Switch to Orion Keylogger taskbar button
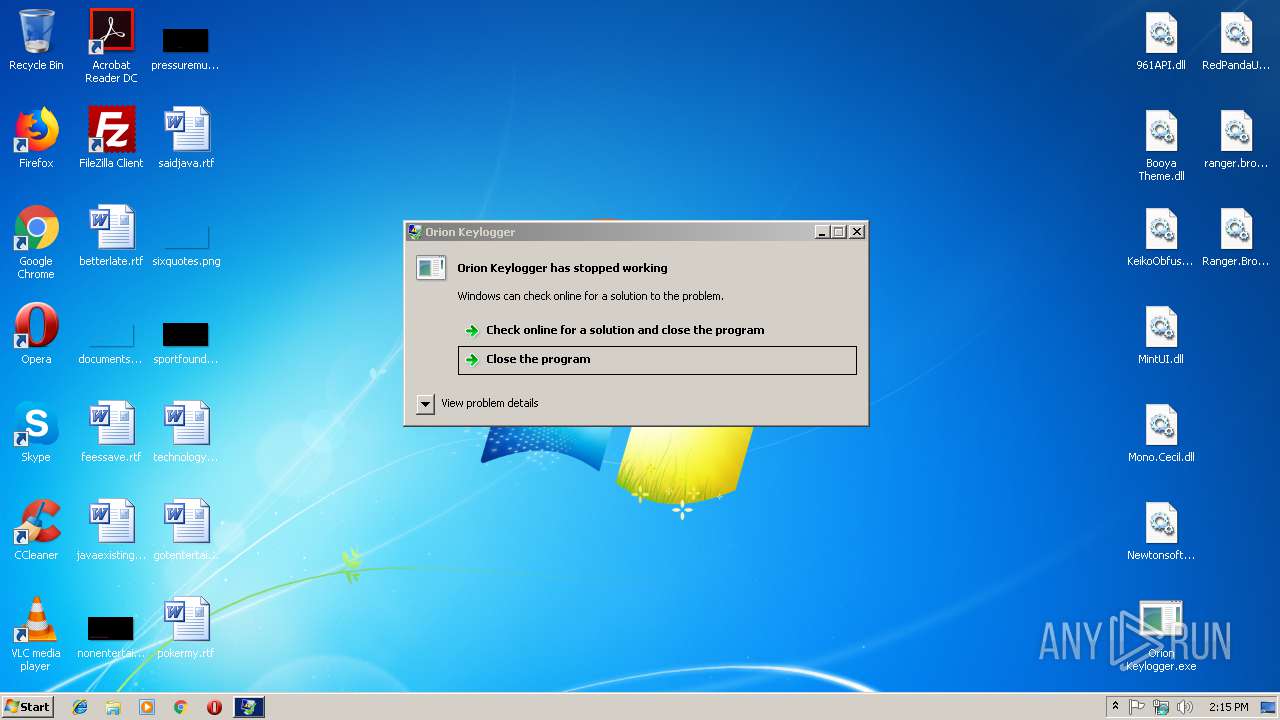Image resolution: width=1280 pixels, height=720 pixels. (249, 707)
